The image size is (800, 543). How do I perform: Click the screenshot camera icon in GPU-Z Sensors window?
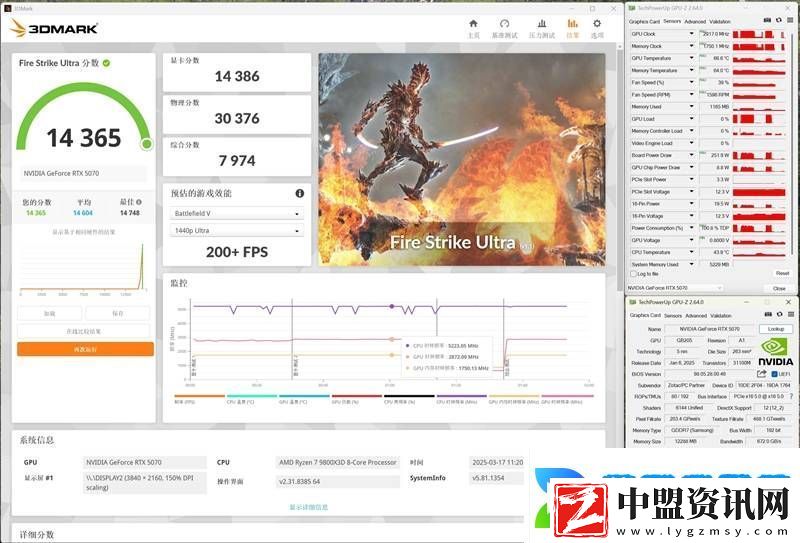click(767, 20)
